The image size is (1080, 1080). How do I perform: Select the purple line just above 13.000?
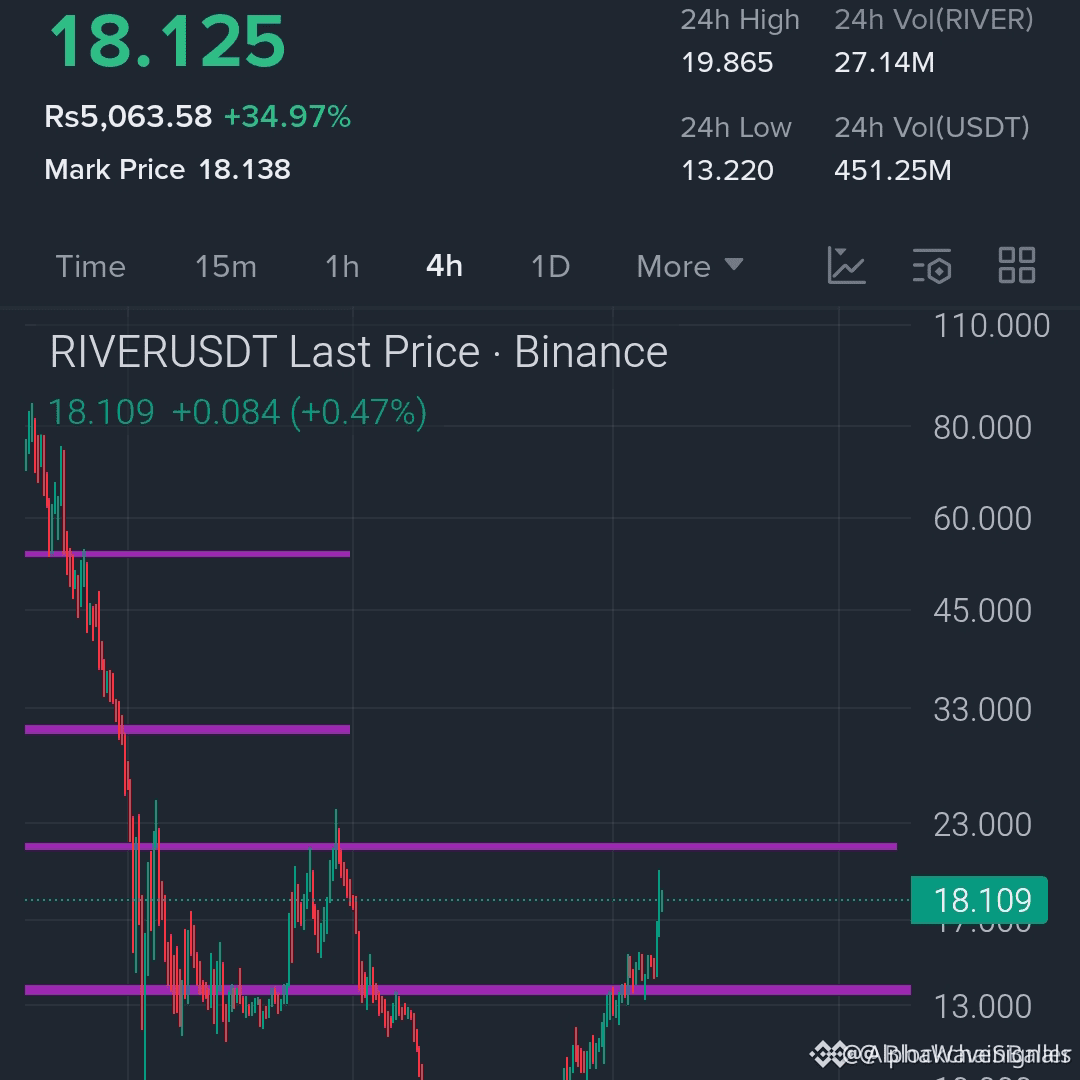coord(468,990)
